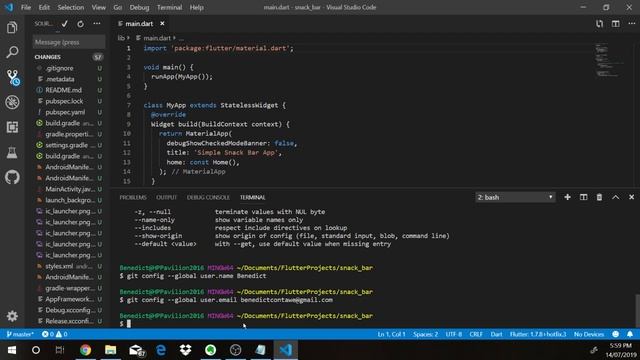Open the Terminal menu
Screen dimensions: 640x360
169,7
